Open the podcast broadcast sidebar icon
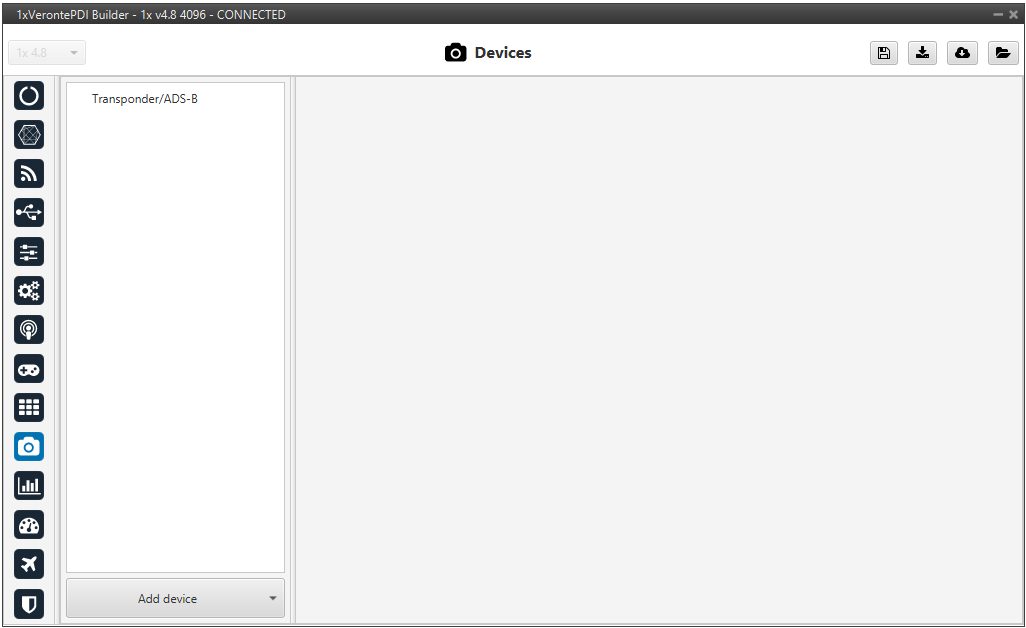Screen dimensions: 1026x628 (29, 330)
